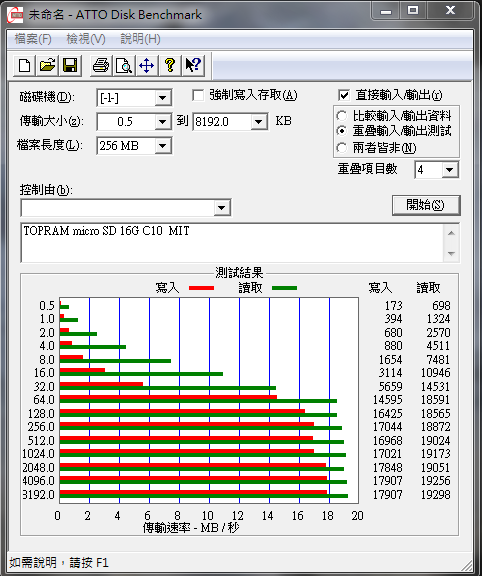The height and width of the screenshot is (576, 482).
Task: Click the green read bar for 16.0
Action: (141, 374)
